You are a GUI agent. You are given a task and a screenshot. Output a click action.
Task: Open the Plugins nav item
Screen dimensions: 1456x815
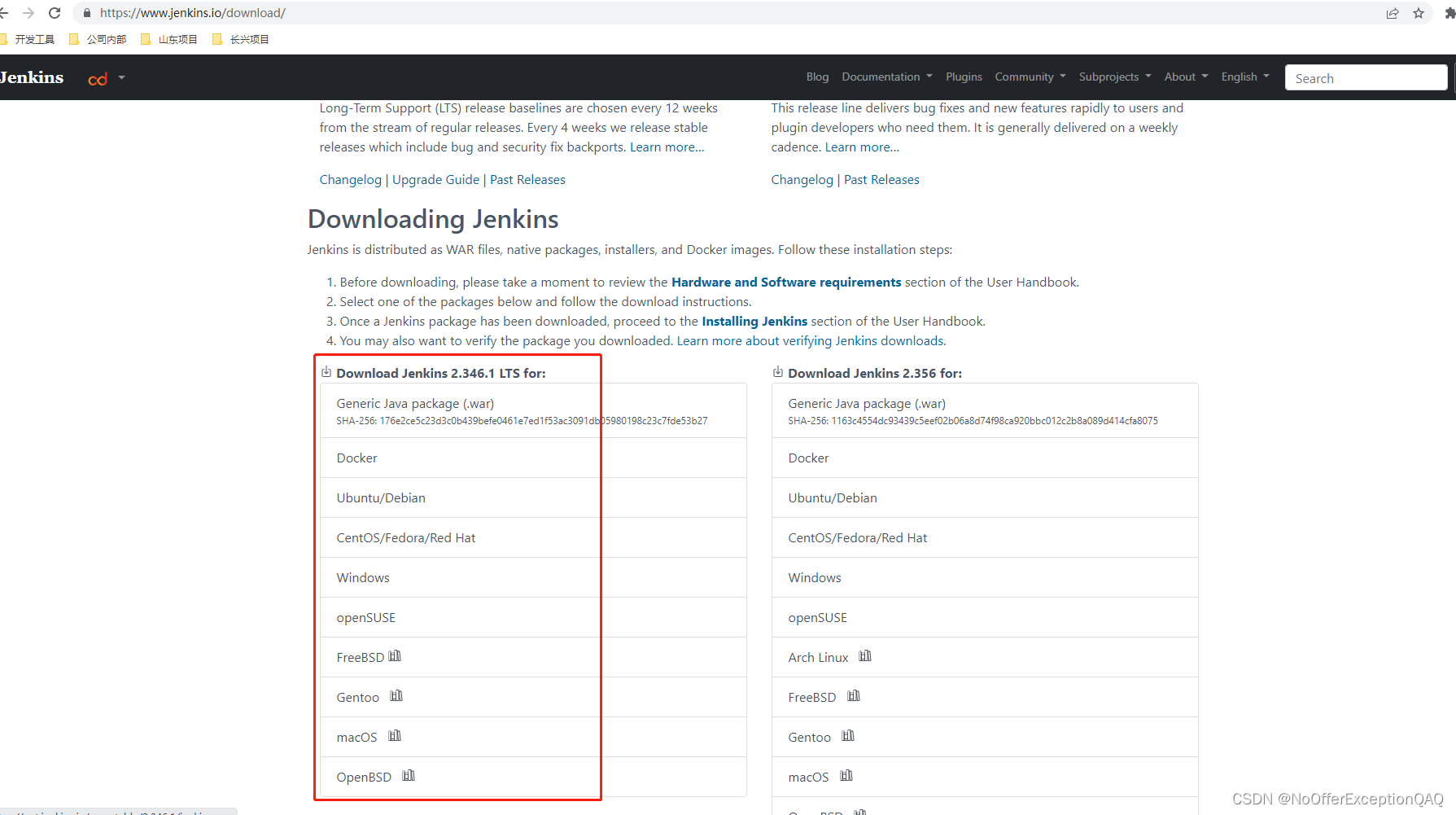tap(964, 77)
